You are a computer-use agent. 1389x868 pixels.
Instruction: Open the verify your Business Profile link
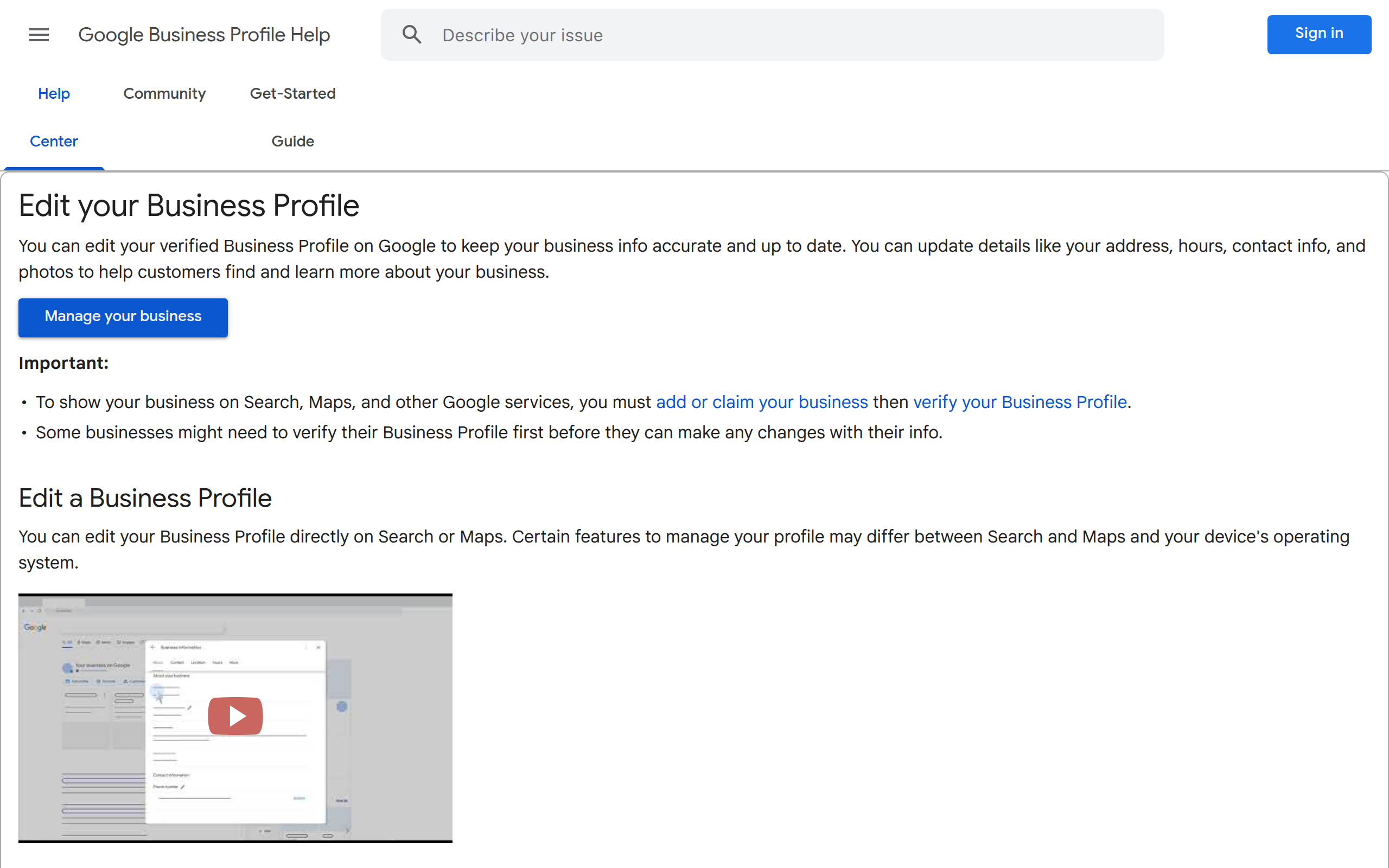click(x=1020, y=402)
